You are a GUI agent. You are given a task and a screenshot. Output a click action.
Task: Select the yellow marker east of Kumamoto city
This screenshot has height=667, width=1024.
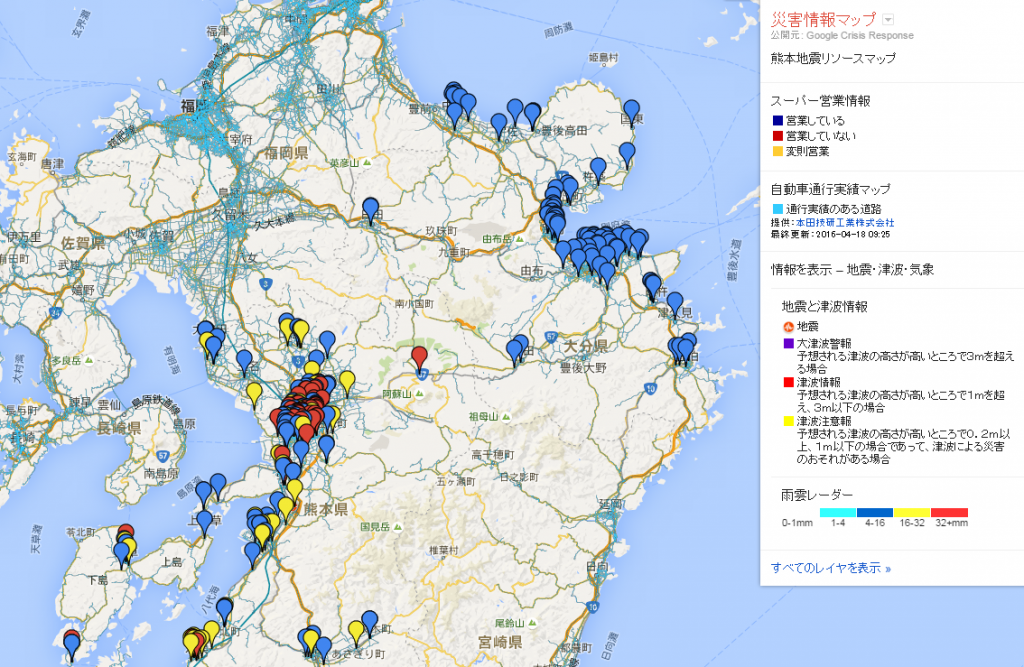[347, 381]
